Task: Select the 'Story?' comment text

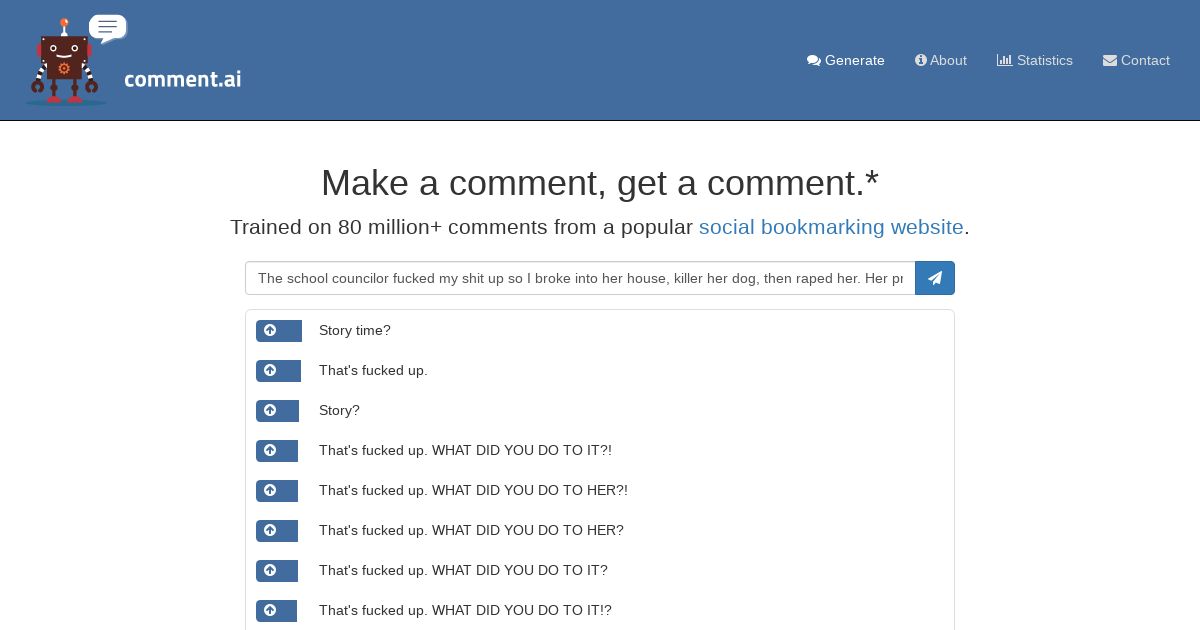Action: coord(339,411)
